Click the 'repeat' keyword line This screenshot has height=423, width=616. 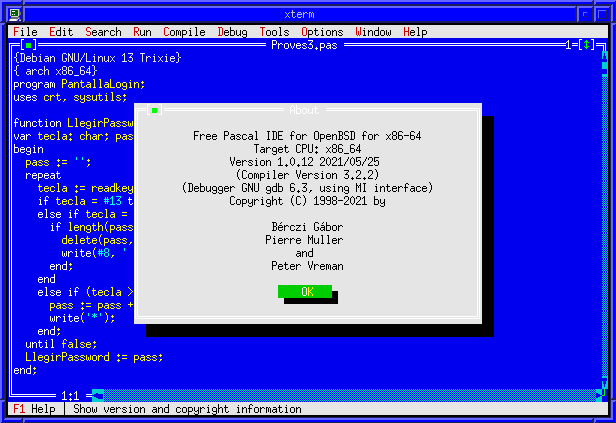[x=43, y=175]
